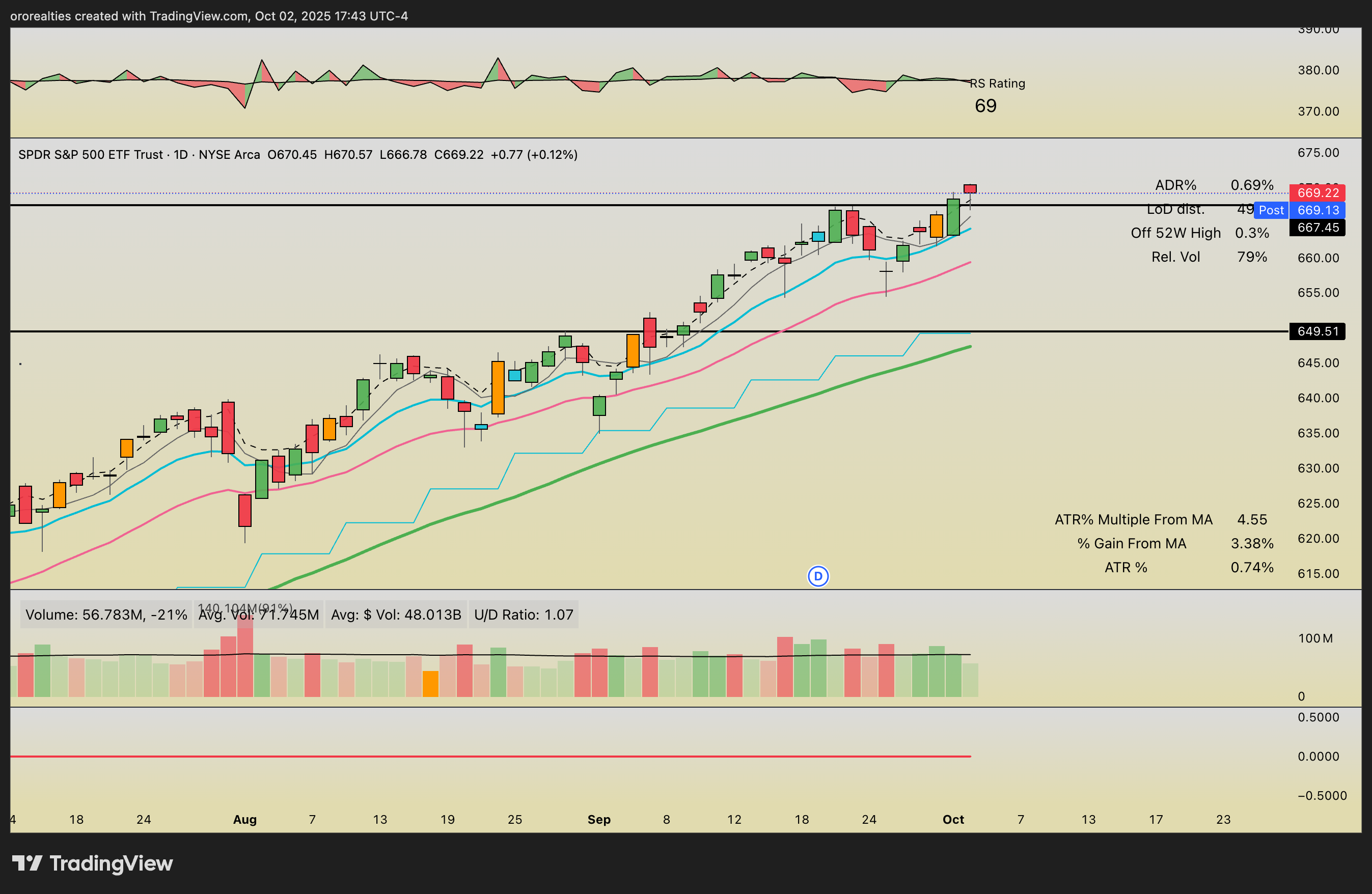Click the Avg: $ Vol 48.013B label

pos(396,614)
